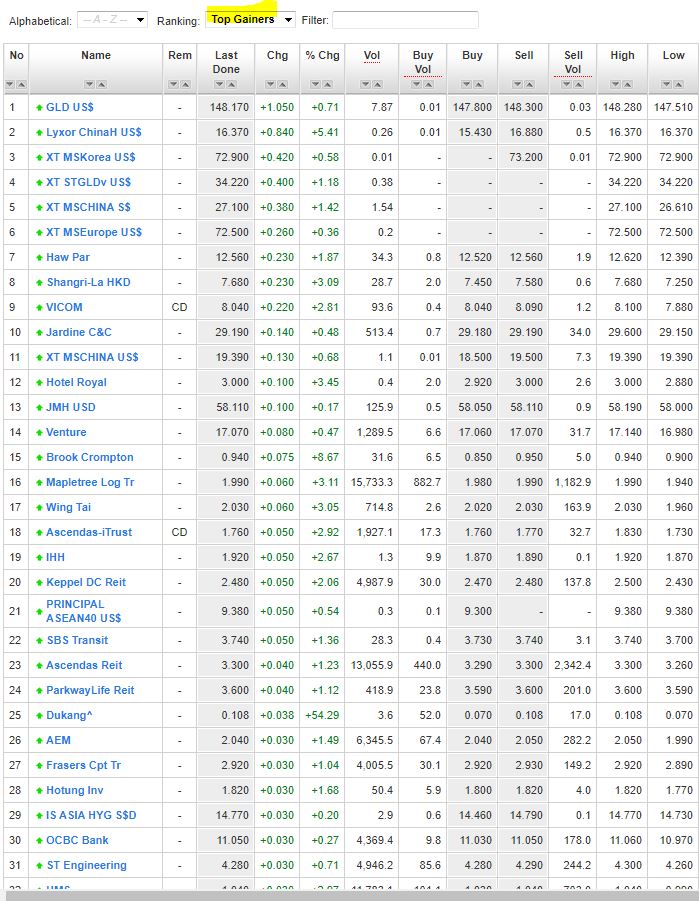Screen dimensions: 699x901
Task: Open Jardine C&C stock link
Action: tap(79, 332)
